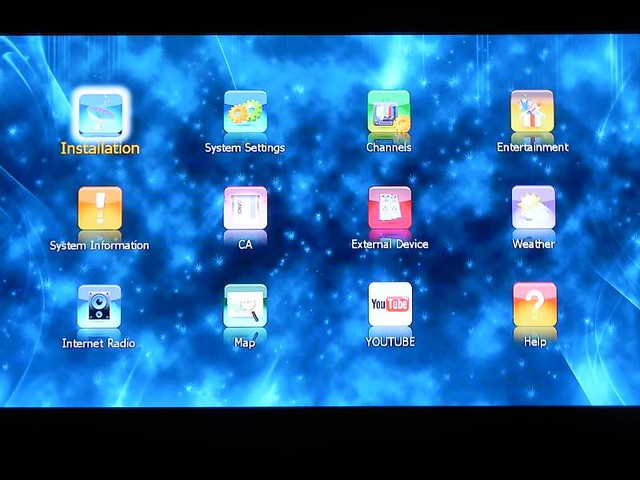Click the Help label text
The height and width of the screenshot is (480, 640).
pyautogui.click(x=535, y=342)
